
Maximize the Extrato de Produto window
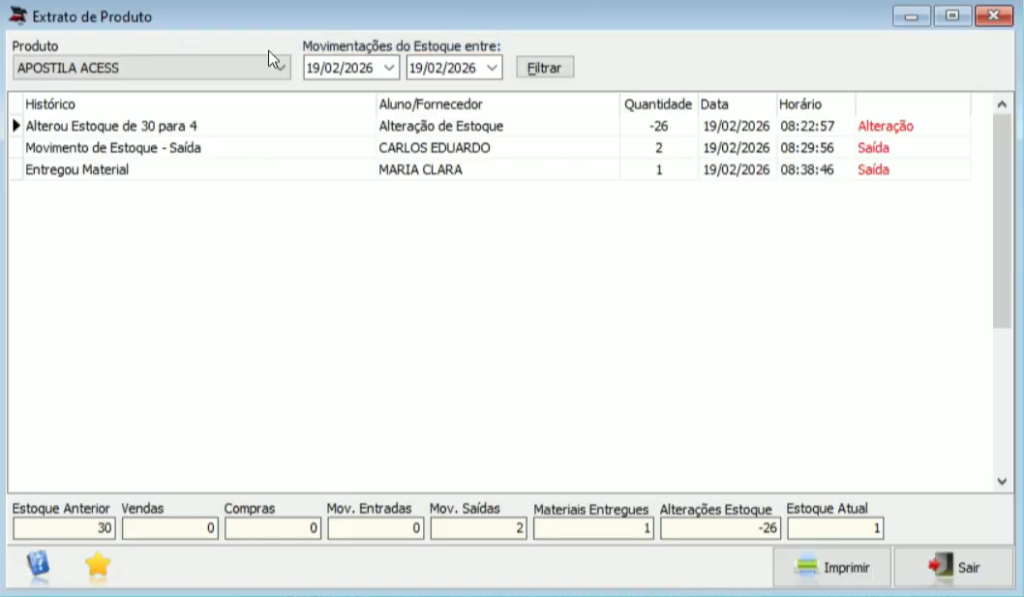(952, 16)
